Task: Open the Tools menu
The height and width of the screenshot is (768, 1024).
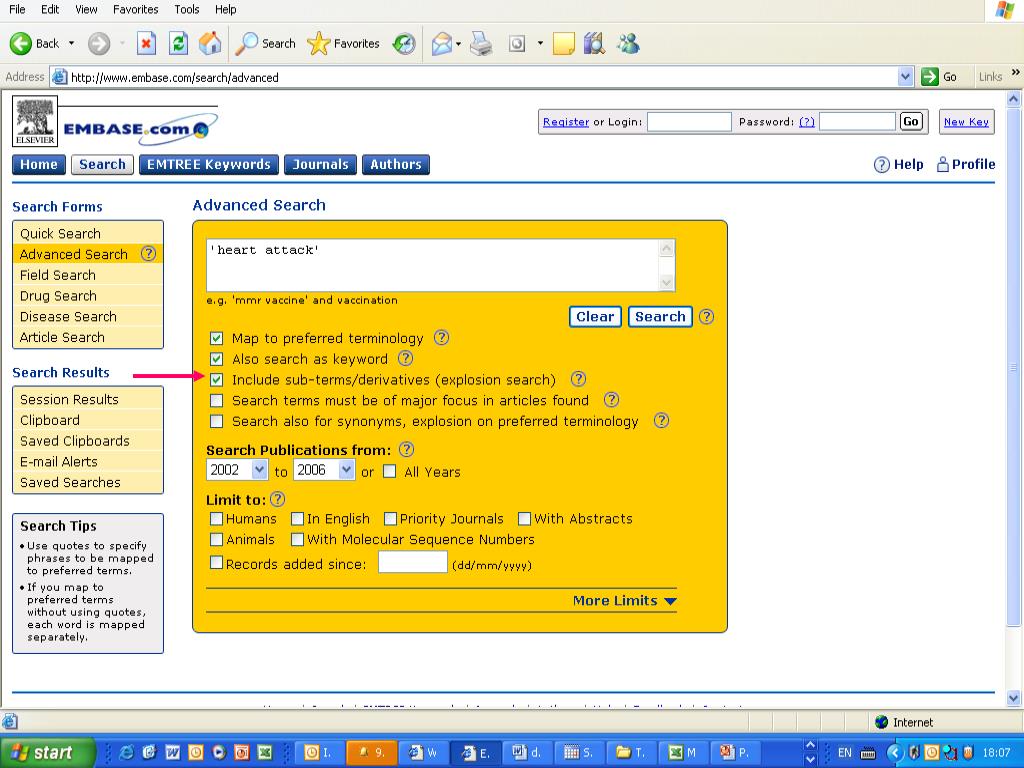Action: pyautogui.click(x=187, y=9)
